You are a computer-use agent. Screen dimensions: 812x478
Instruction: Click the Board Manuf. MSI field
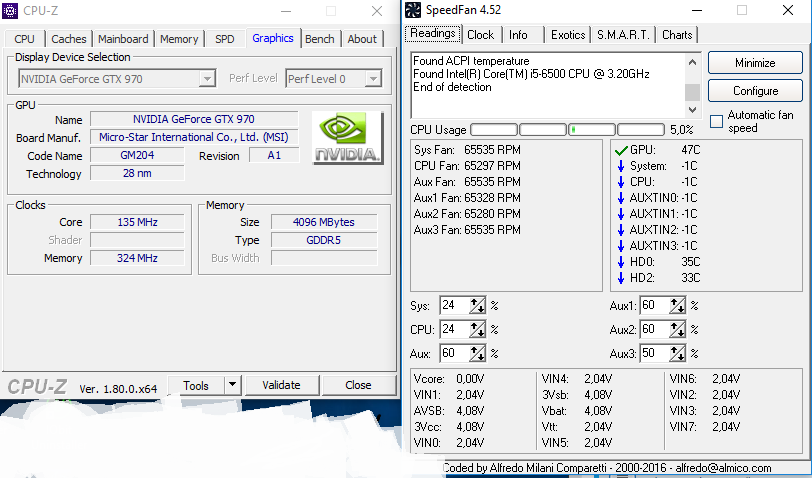pyautogui.click(x=194, y=137)
